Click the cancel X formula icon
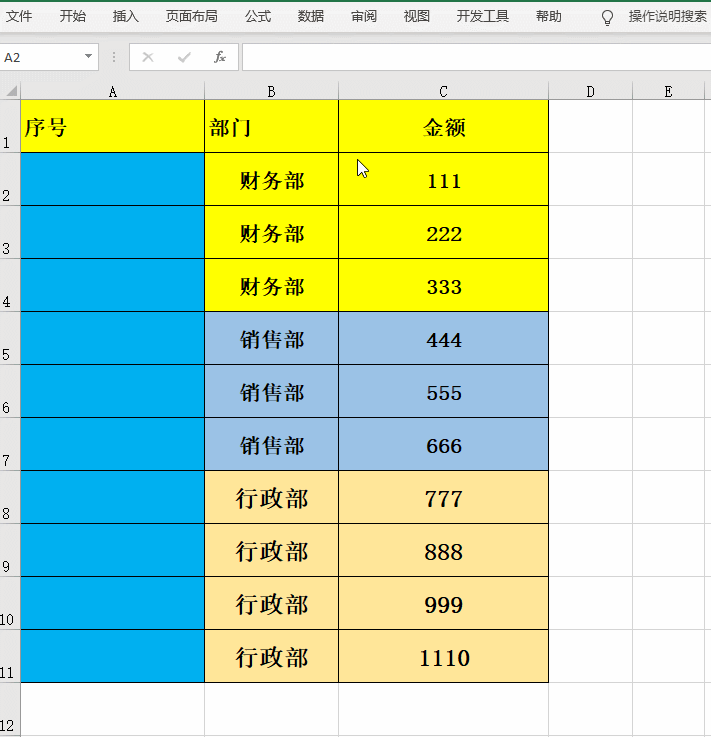This screenshot has height=737, width=711. (x=148, y=57)
